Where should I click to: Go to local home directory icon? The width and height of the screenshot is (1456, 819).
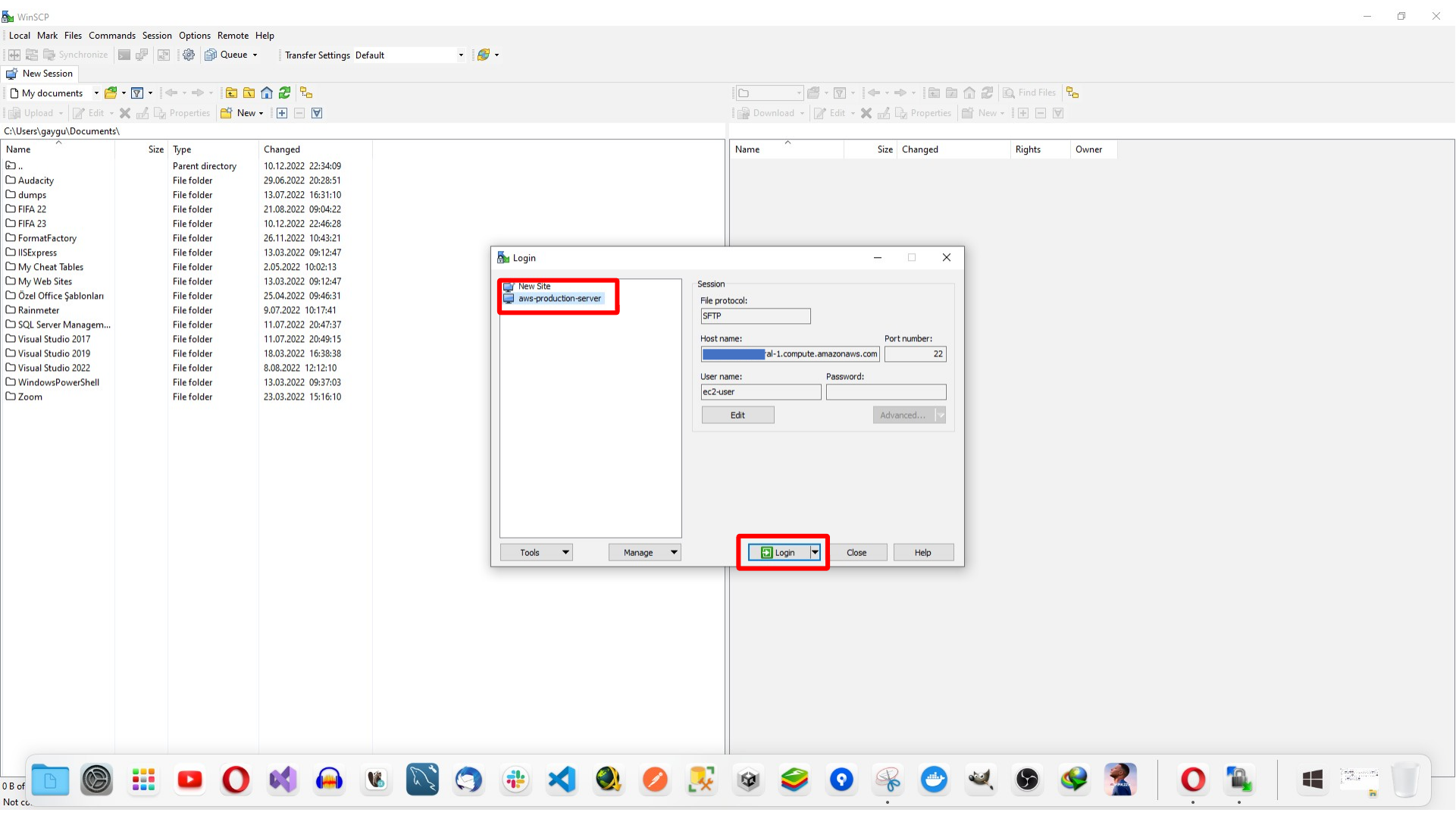pyautogui.click(x=267, y=93)
